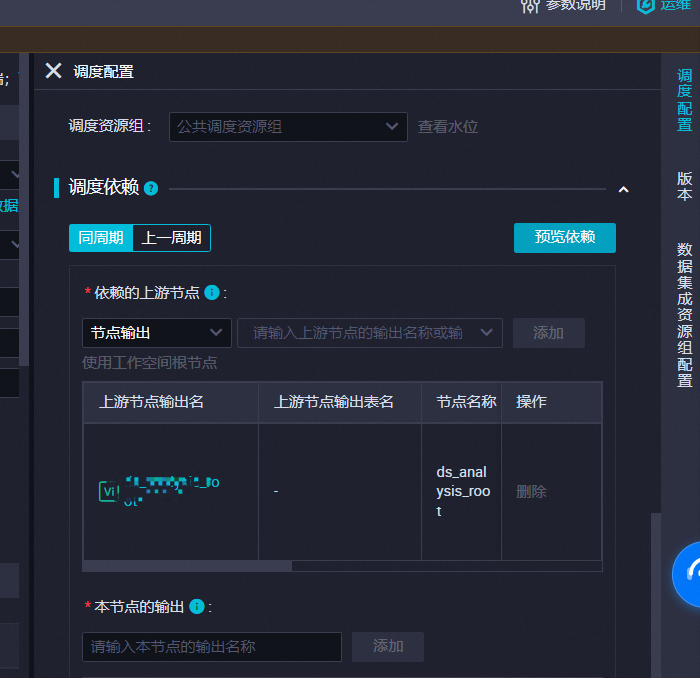Image resolution: width=700 pixels, height=678 pixels.
Task: Click the 运维 operations icon at top right
Action: 646,6
